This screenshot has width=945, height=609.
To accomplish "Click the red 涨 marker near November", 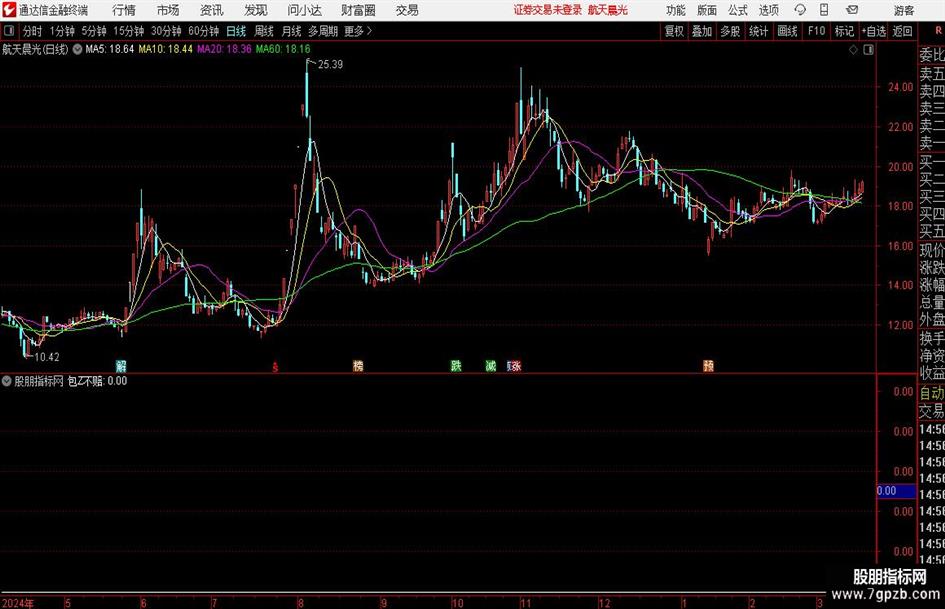I will click(515, 365).
